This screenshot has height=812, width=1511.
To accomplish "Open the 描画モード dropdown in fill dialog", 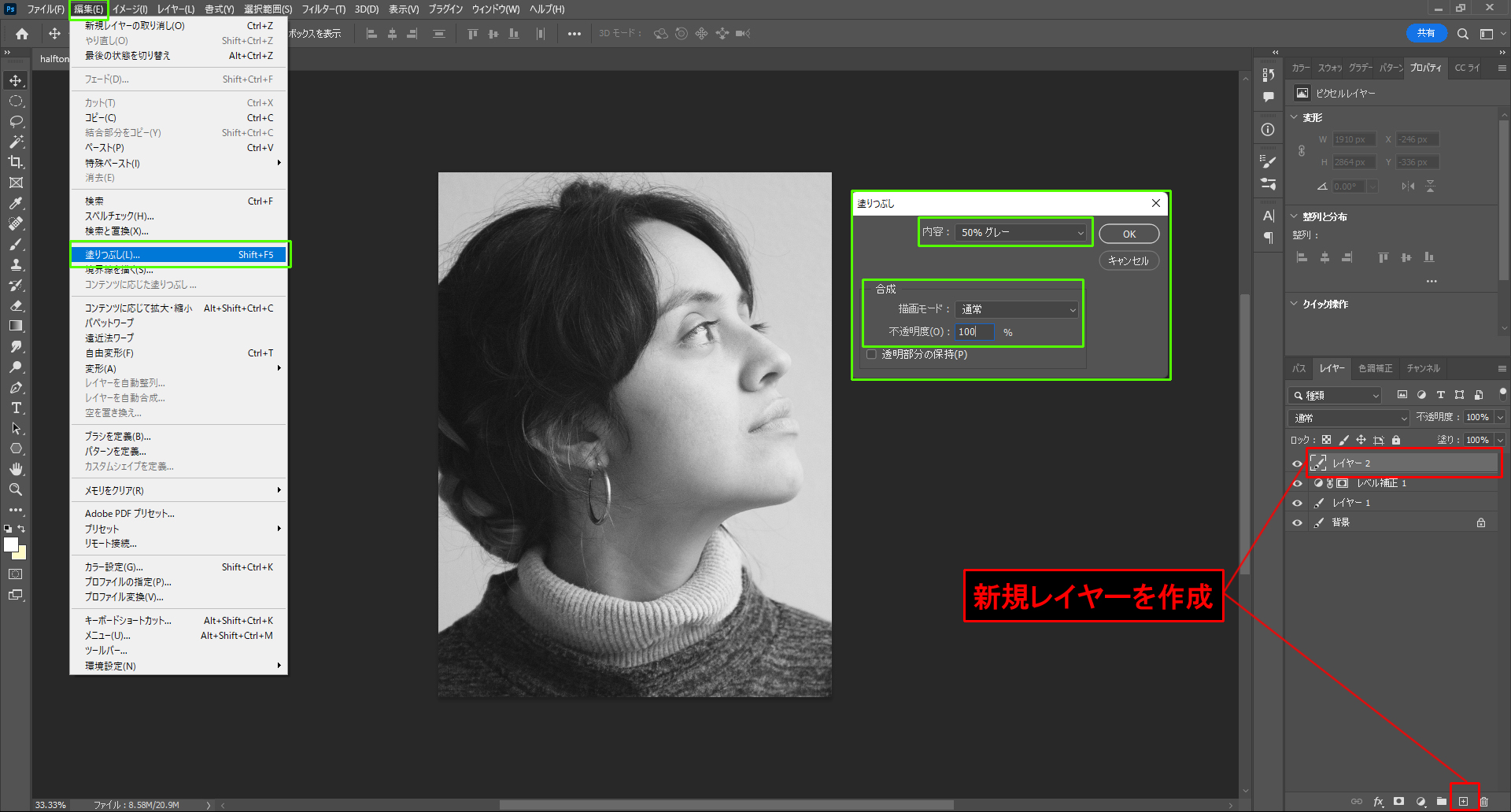I will 1017,310.
